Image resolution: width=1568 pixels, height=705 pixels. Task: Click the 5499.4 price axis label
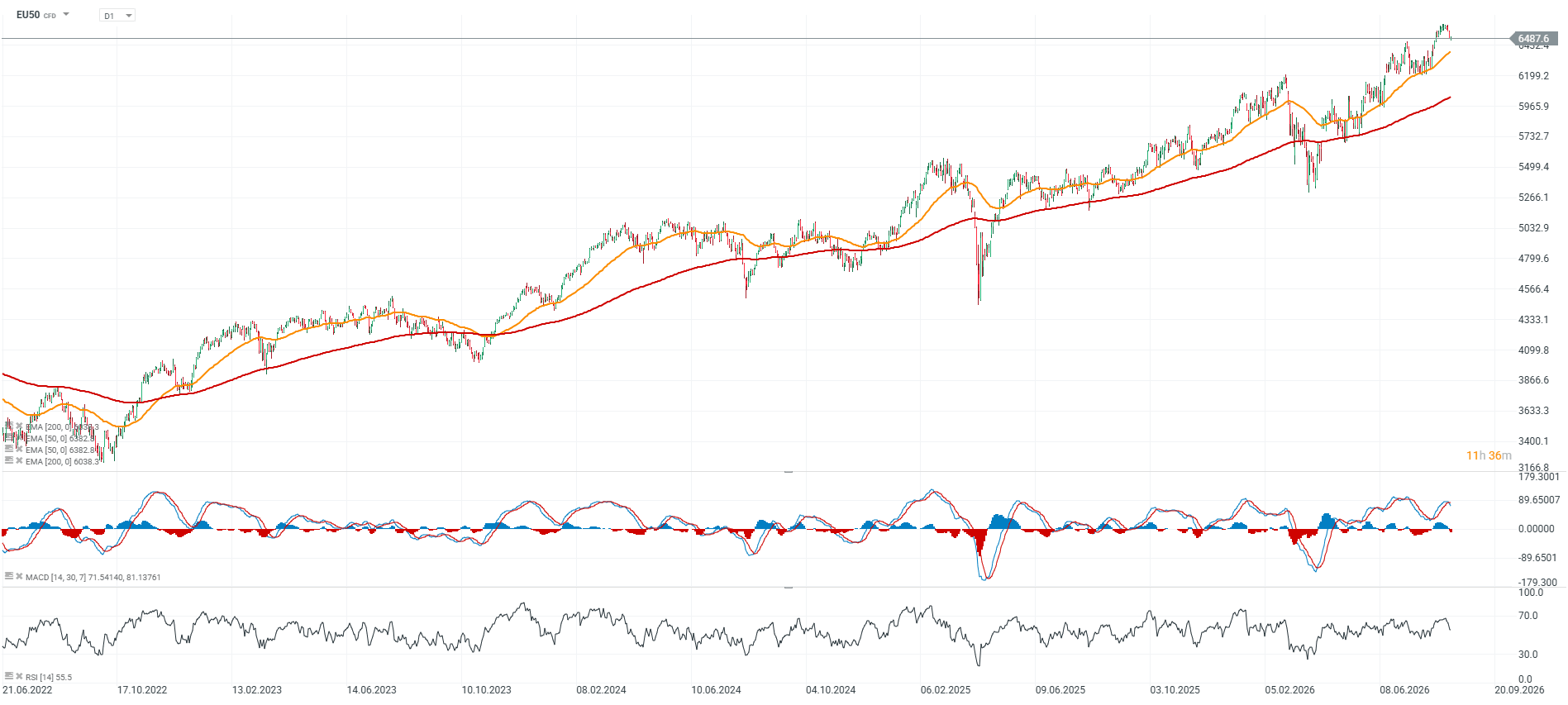click(1534, 167)
